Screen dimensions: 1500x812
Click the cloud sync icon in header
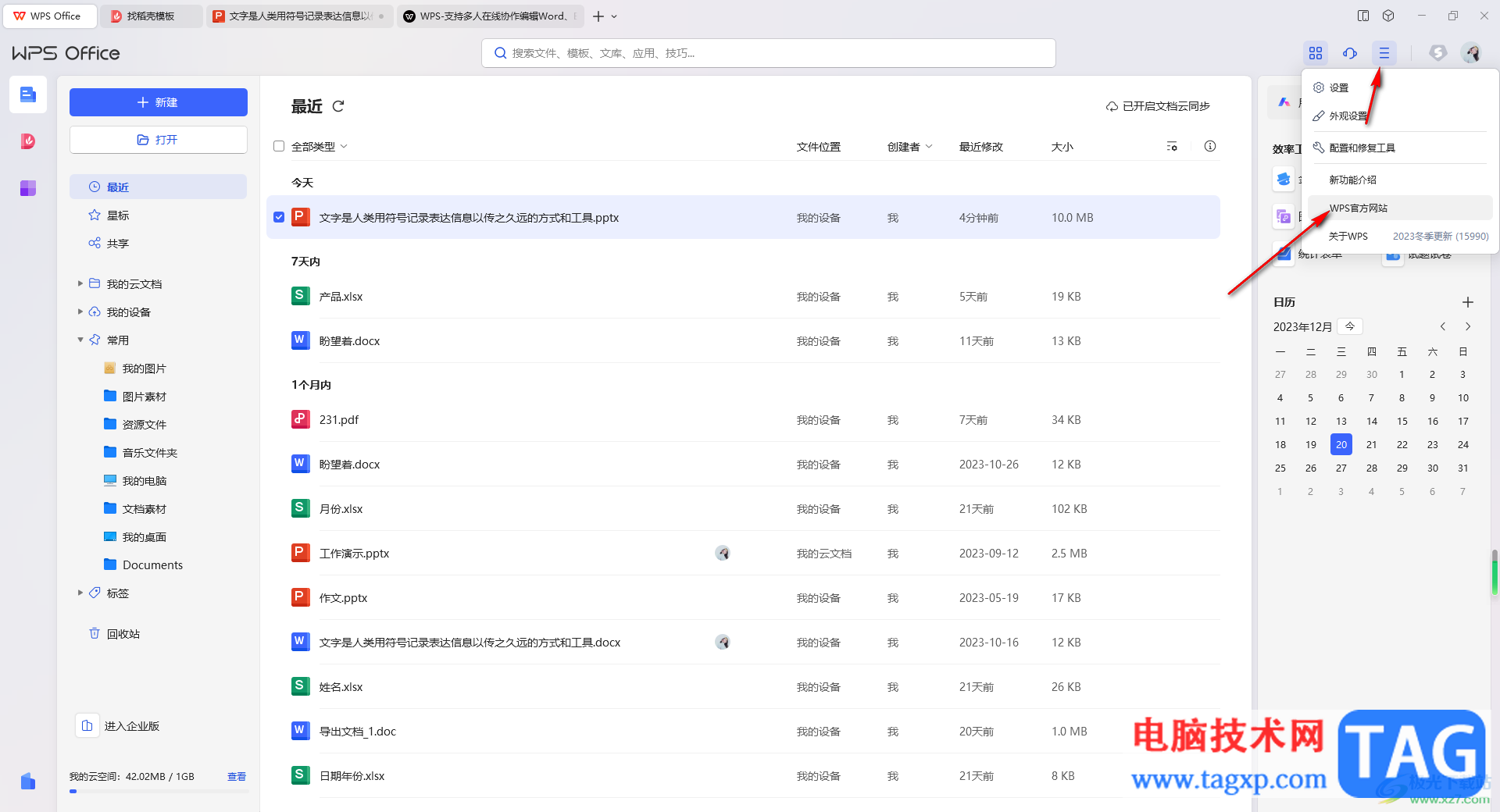[1350, 53]
